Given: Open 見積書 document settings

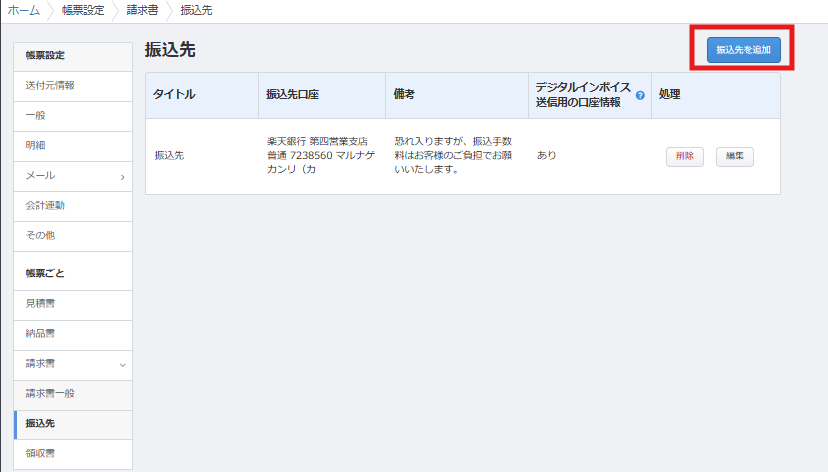Looking at the screenshot, I should (x=40, y=303).
